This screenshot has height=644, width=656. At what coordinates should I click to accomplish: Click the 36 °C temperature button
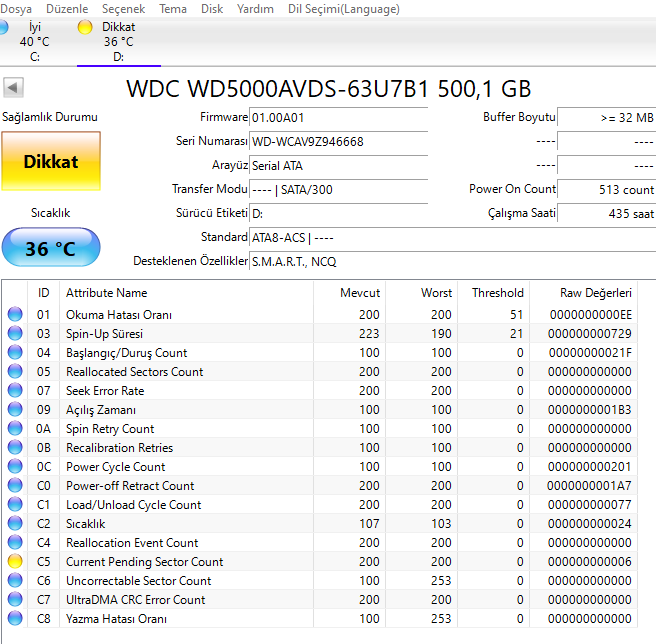pyautogui.click(x=51, y=248)
